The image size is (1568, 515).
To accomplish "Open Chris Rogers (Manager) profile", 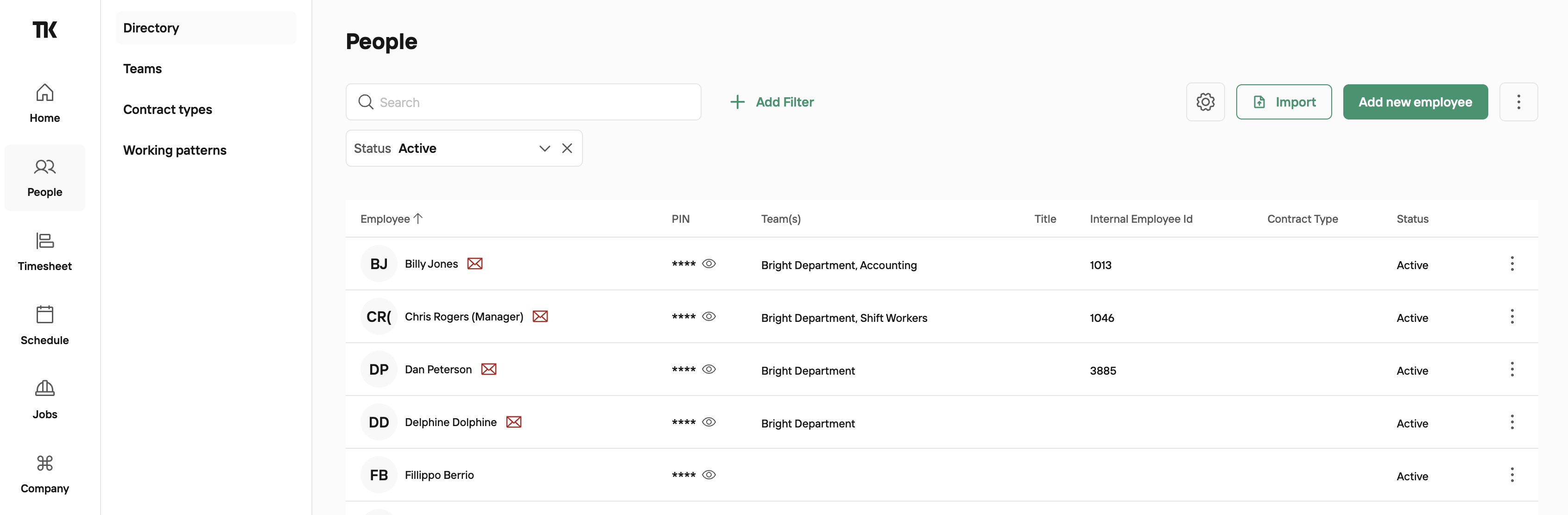I will pos(464,316).
